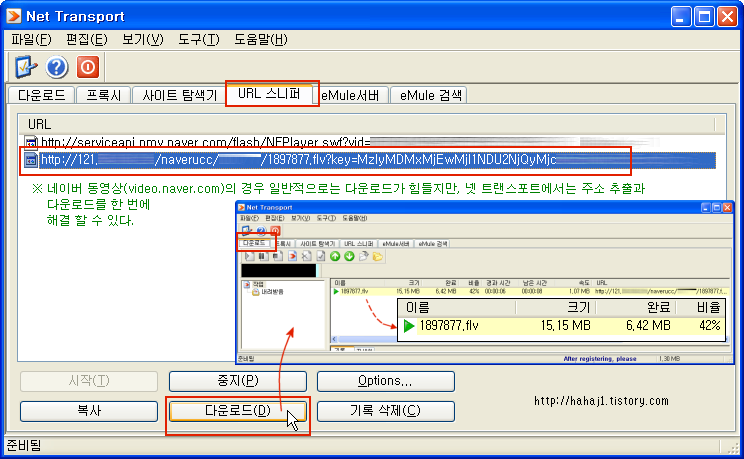The width and height of the screenshot is (744, 459).
Task: Open the 파일(F) menu in the main window
Action: tap(31, 39)
